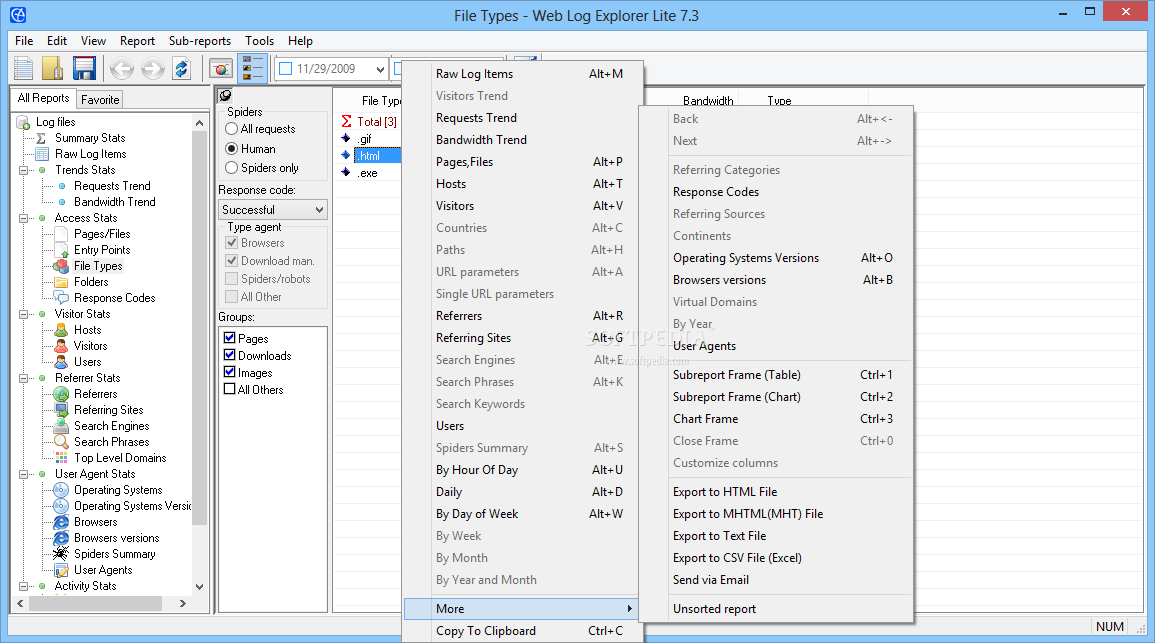
Task: Click the new document toolbar icon
Action: click(24, 68)
